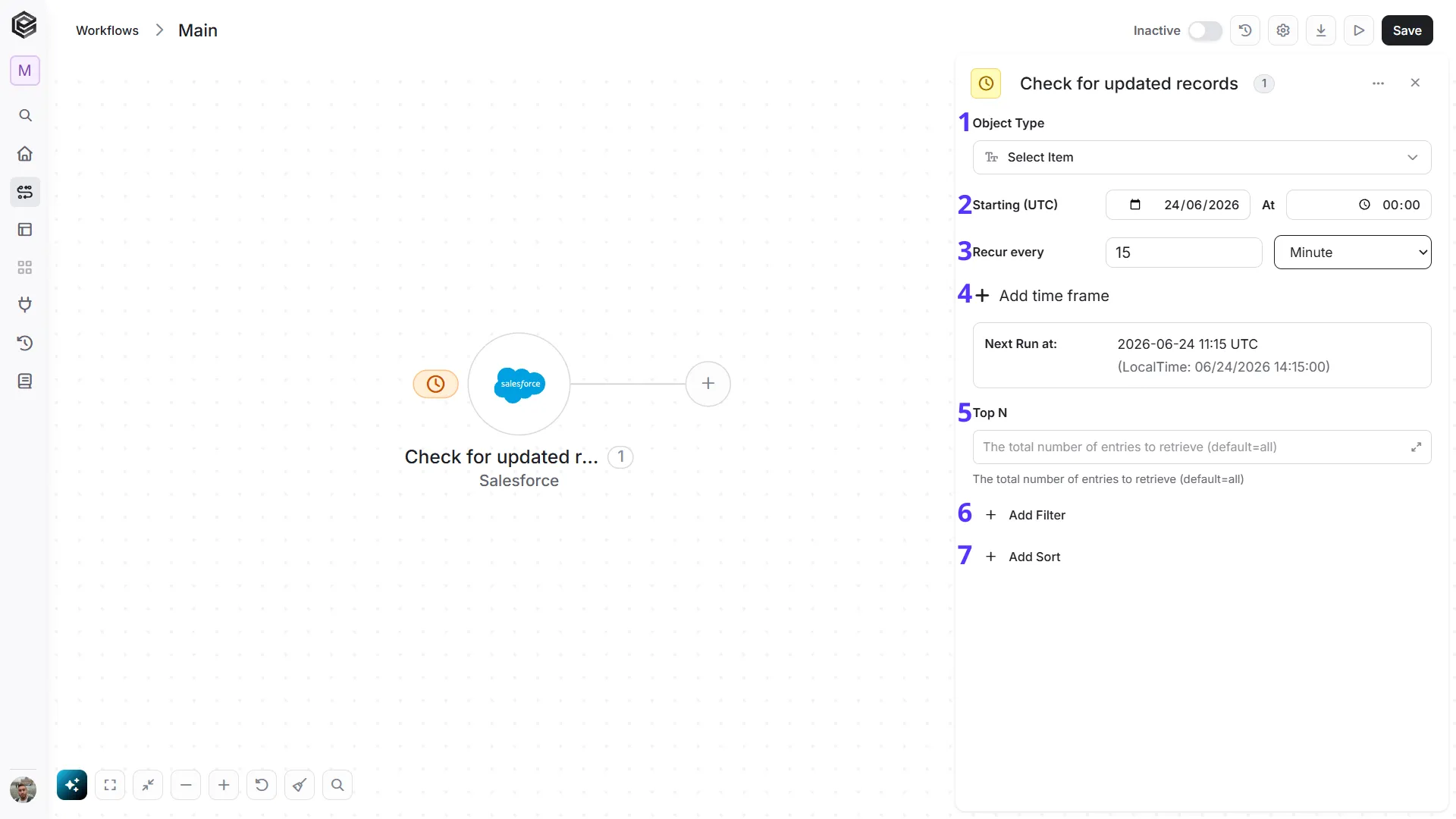The width and height of the screenshot is (1456, 819).
Task: Open the logs document sidebar icon
Action: (25, 381)
